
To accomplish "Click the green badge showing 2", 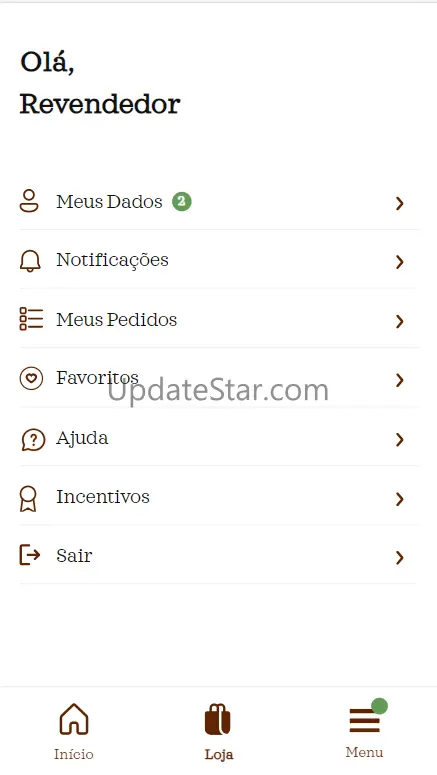I will [x=181, y=201].
